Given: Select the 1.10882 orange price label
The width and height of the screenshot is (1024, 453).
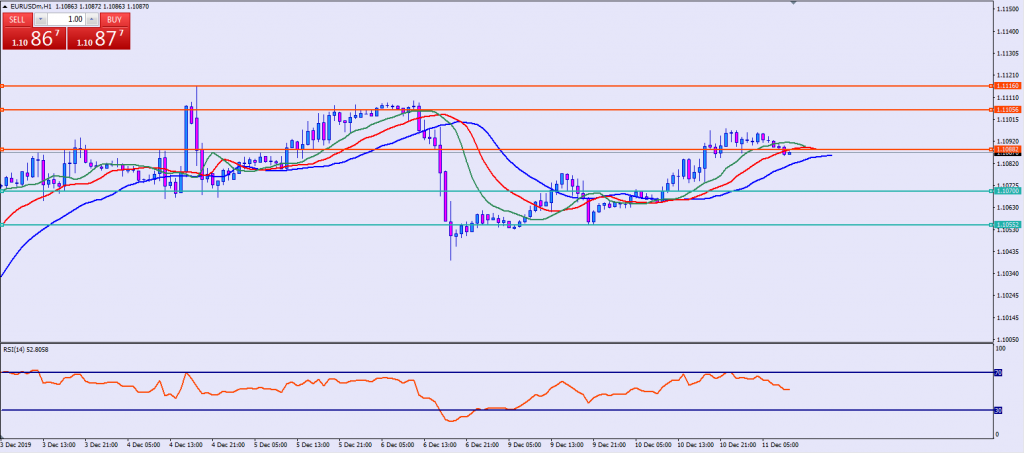Looking at the screenshot, I should tap(1007, 149).
